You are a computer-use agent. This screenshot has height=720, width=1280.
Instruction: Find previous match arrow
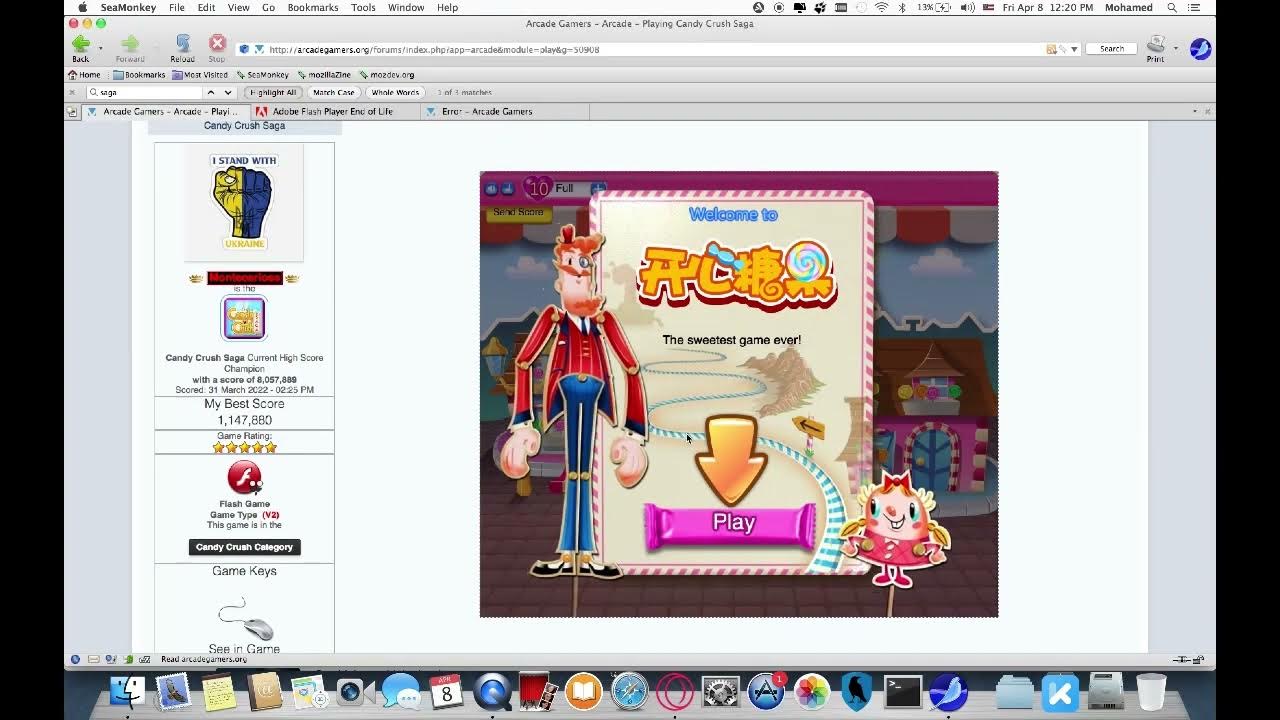[211, 92]
